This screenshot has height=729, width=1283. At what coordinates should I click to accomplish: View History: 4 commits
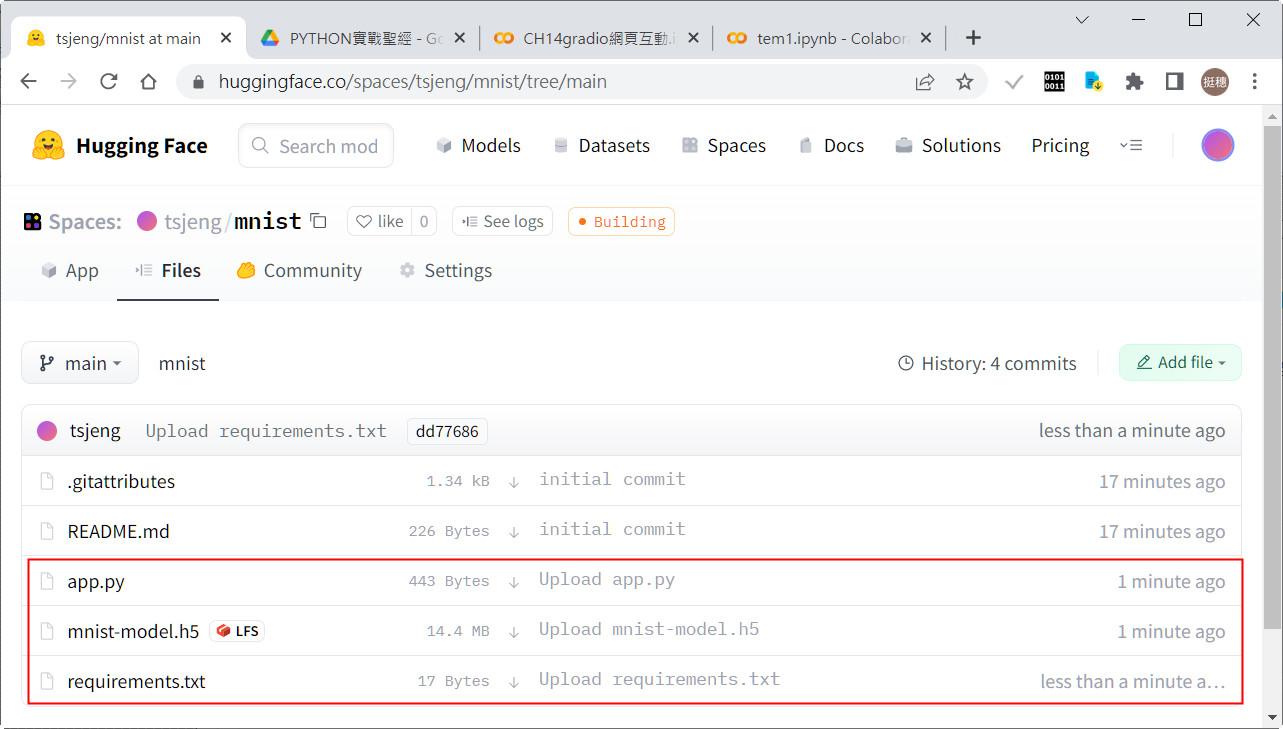tap(987, 363)
